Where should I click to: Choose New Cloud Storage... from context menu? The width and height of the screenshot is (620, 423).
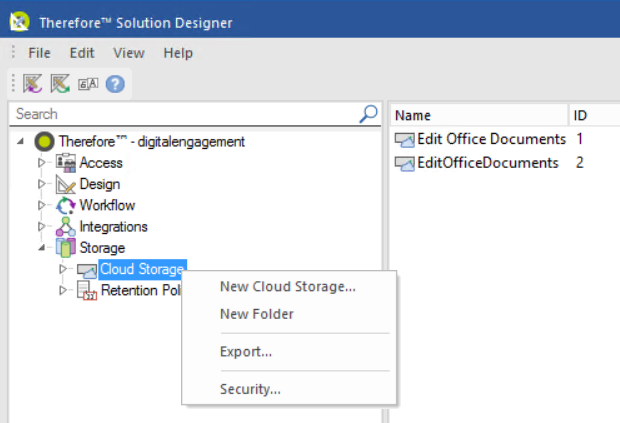[289, 286]
